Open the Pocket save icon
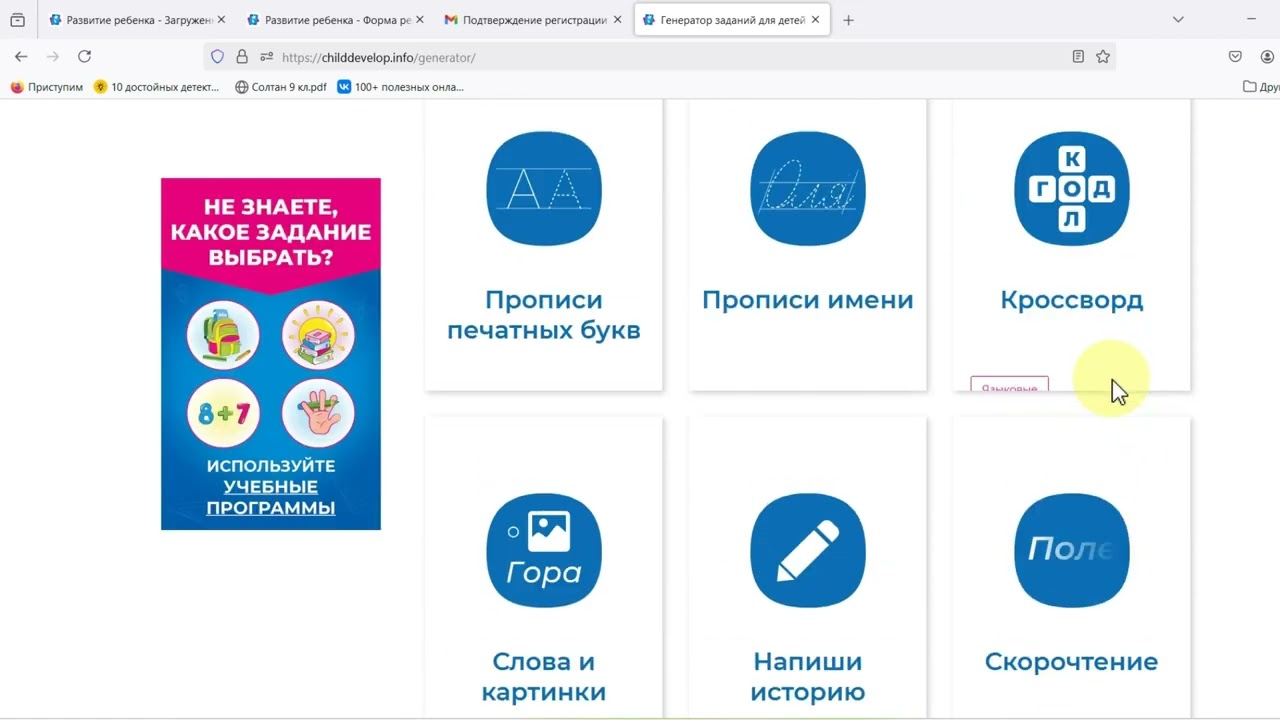Viewport: 1280px width, 720px height. [1235, 57]
